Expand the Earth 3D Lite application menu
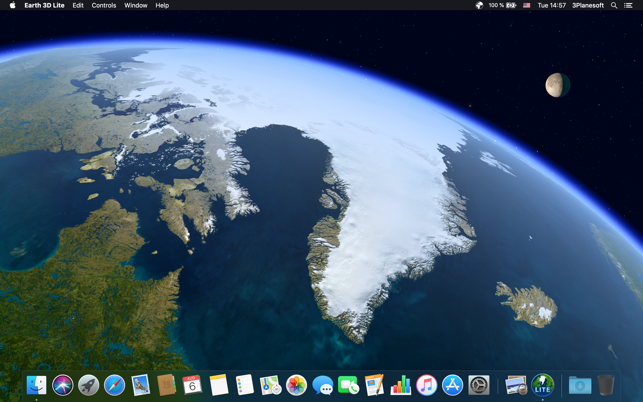 point(44,5)
